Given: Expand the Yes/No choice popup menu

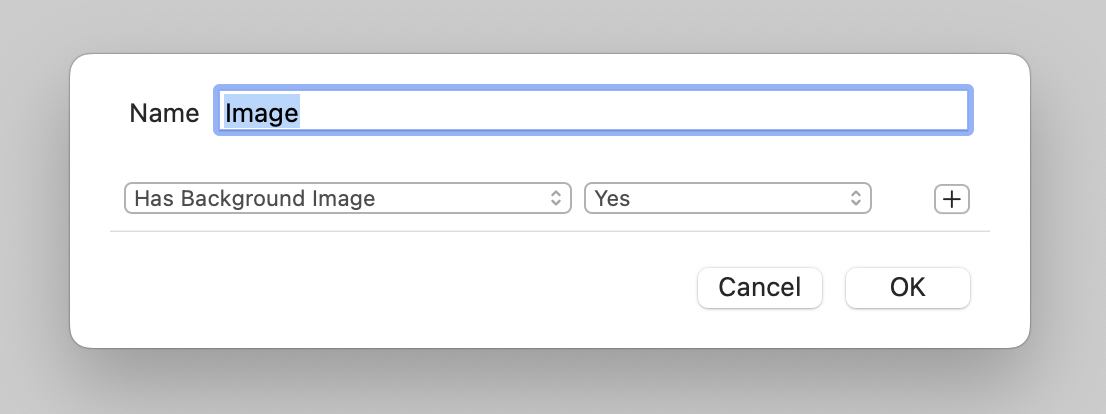Looking at the screenshot, I should [x=727, y=198].
